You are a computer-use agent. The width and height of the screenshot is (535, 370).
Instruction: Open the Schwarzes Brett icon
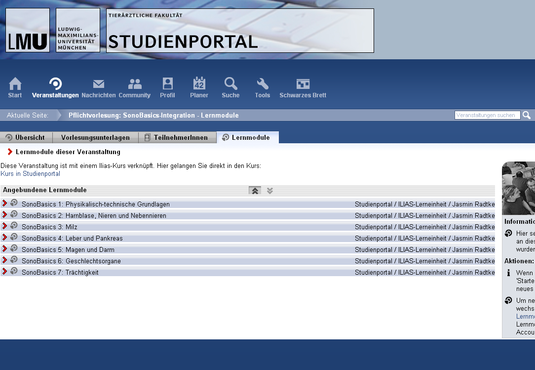click(x=303, y=84)
